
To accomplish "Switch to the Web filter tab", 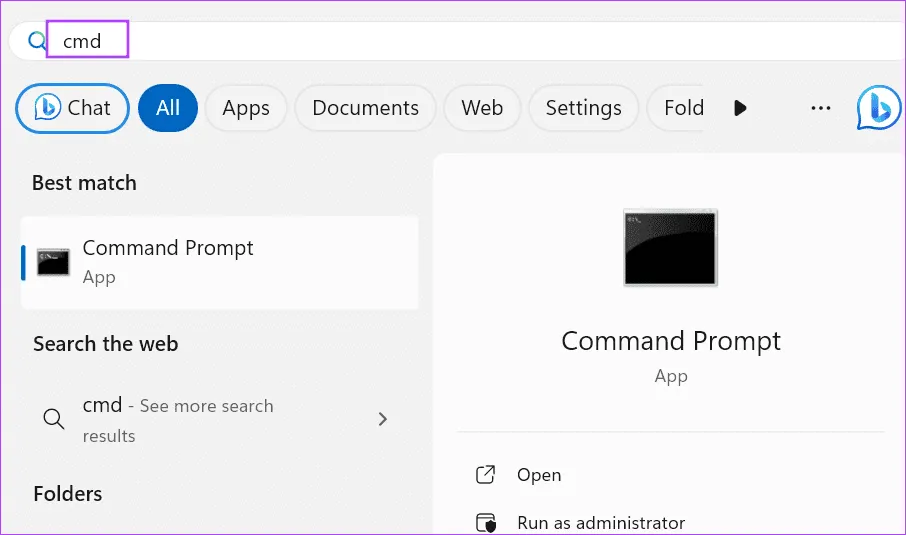I will pos(482,108).
